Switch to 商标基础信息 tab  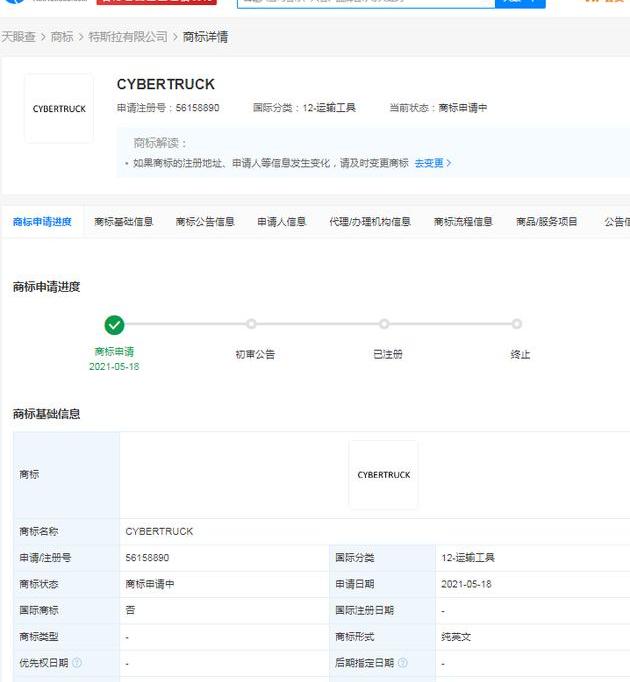click(124, 222)
